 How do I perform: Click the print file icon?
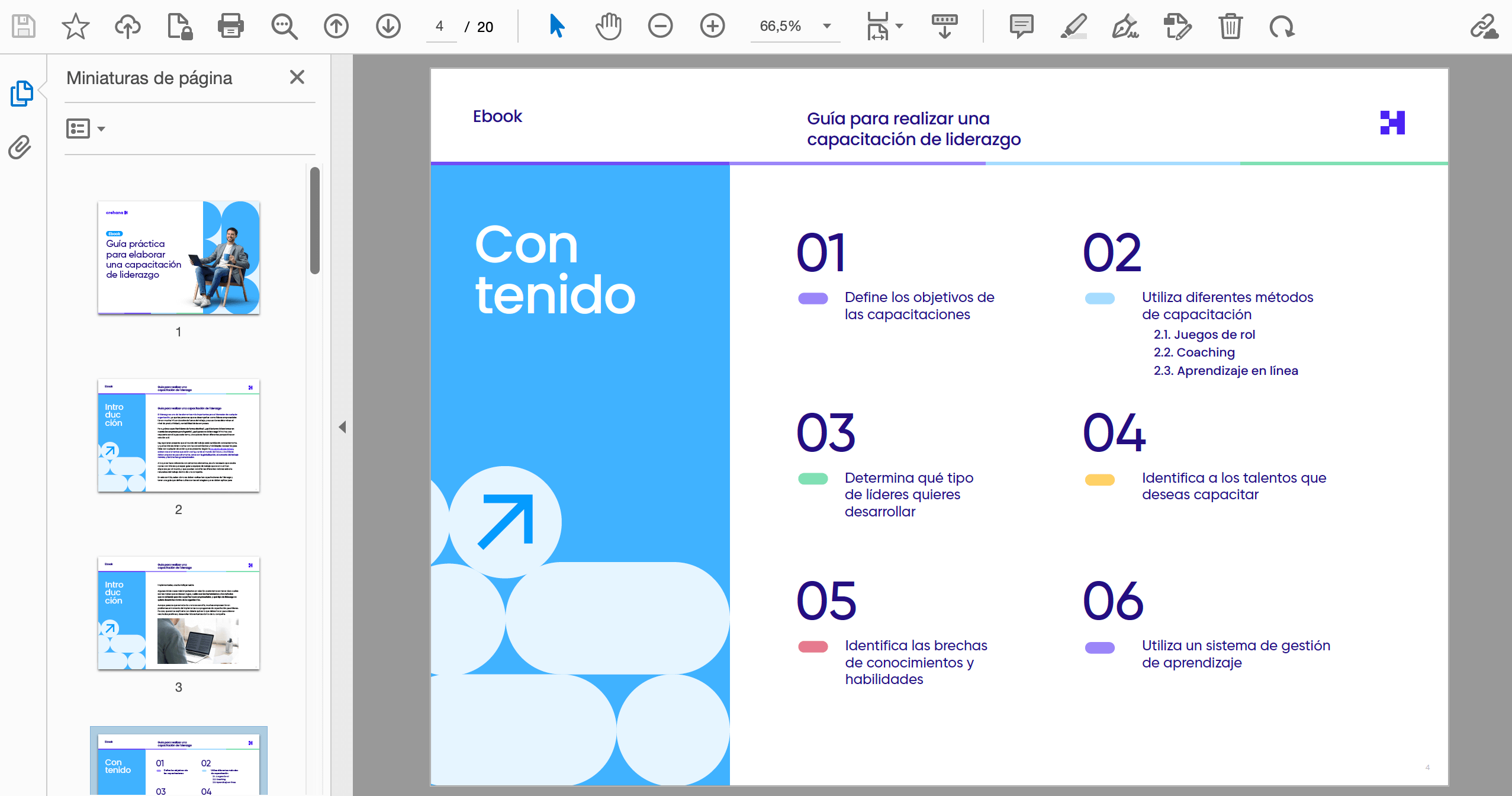(230, 26)
